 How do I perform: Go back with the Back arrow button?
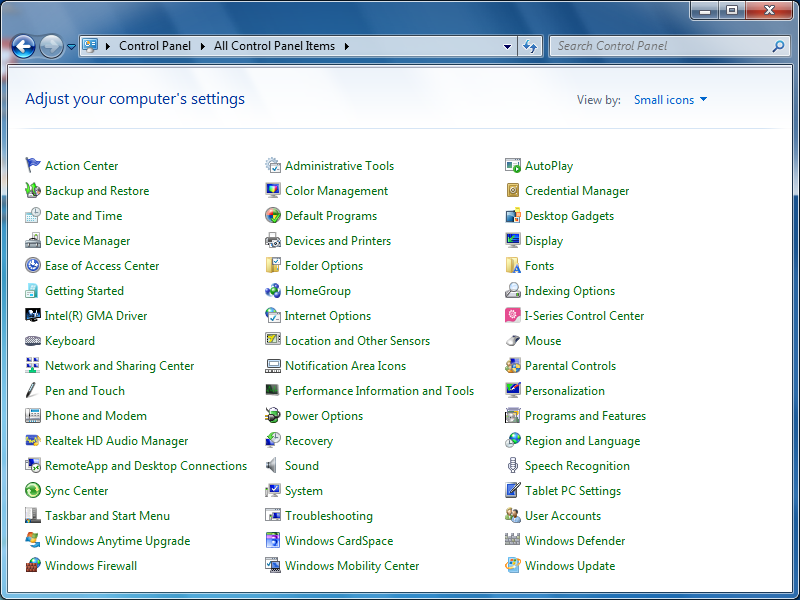23,46
